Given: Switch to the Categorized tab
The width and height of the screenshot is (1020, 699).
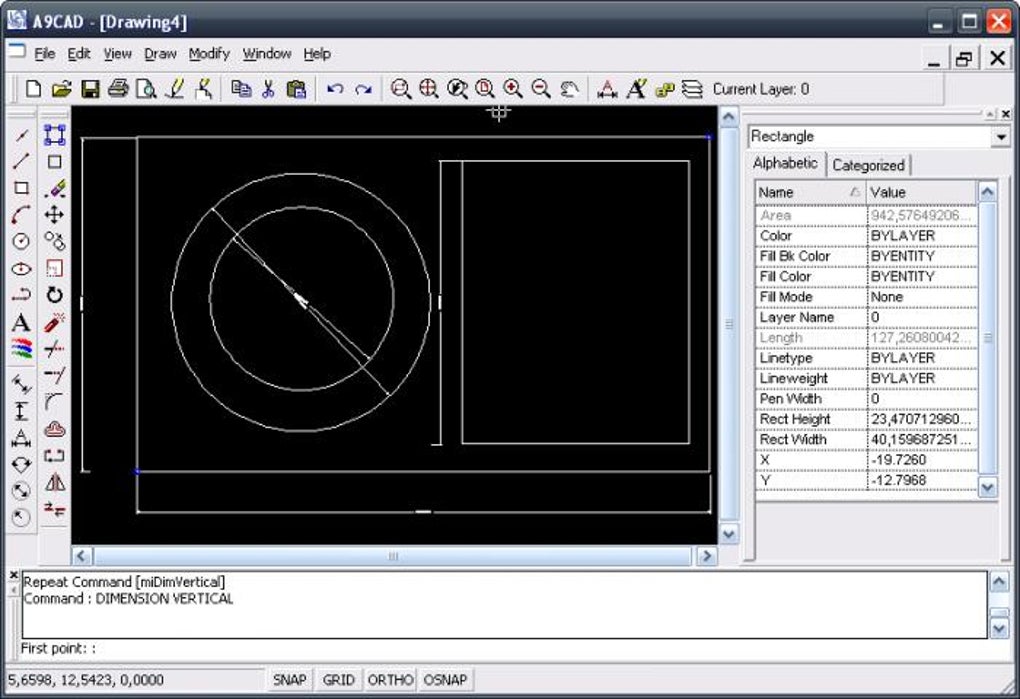Looking at the screenshot, I should tap(868, 166).
